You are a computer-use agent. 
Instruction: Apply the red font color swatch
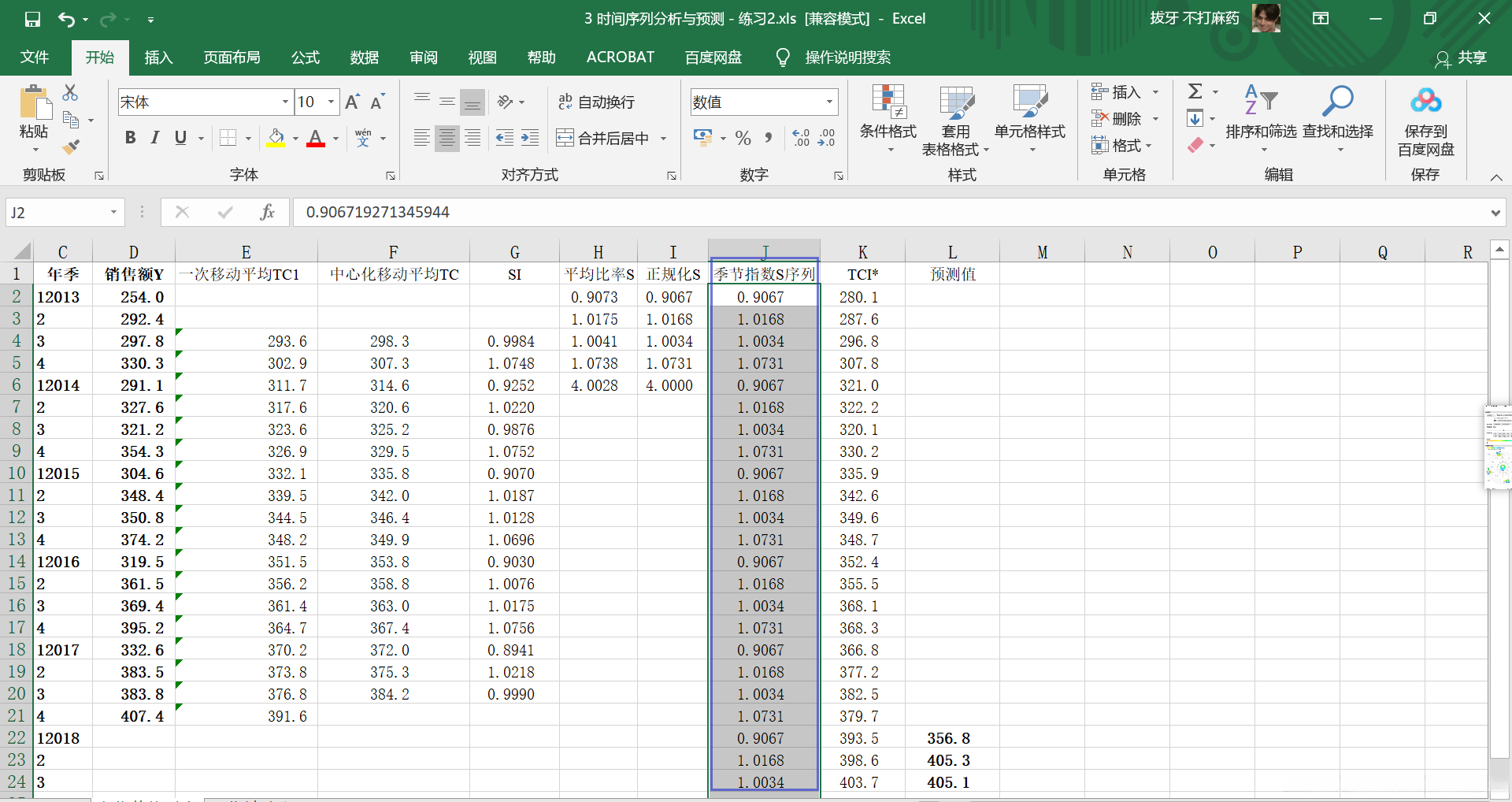[316, 139]
